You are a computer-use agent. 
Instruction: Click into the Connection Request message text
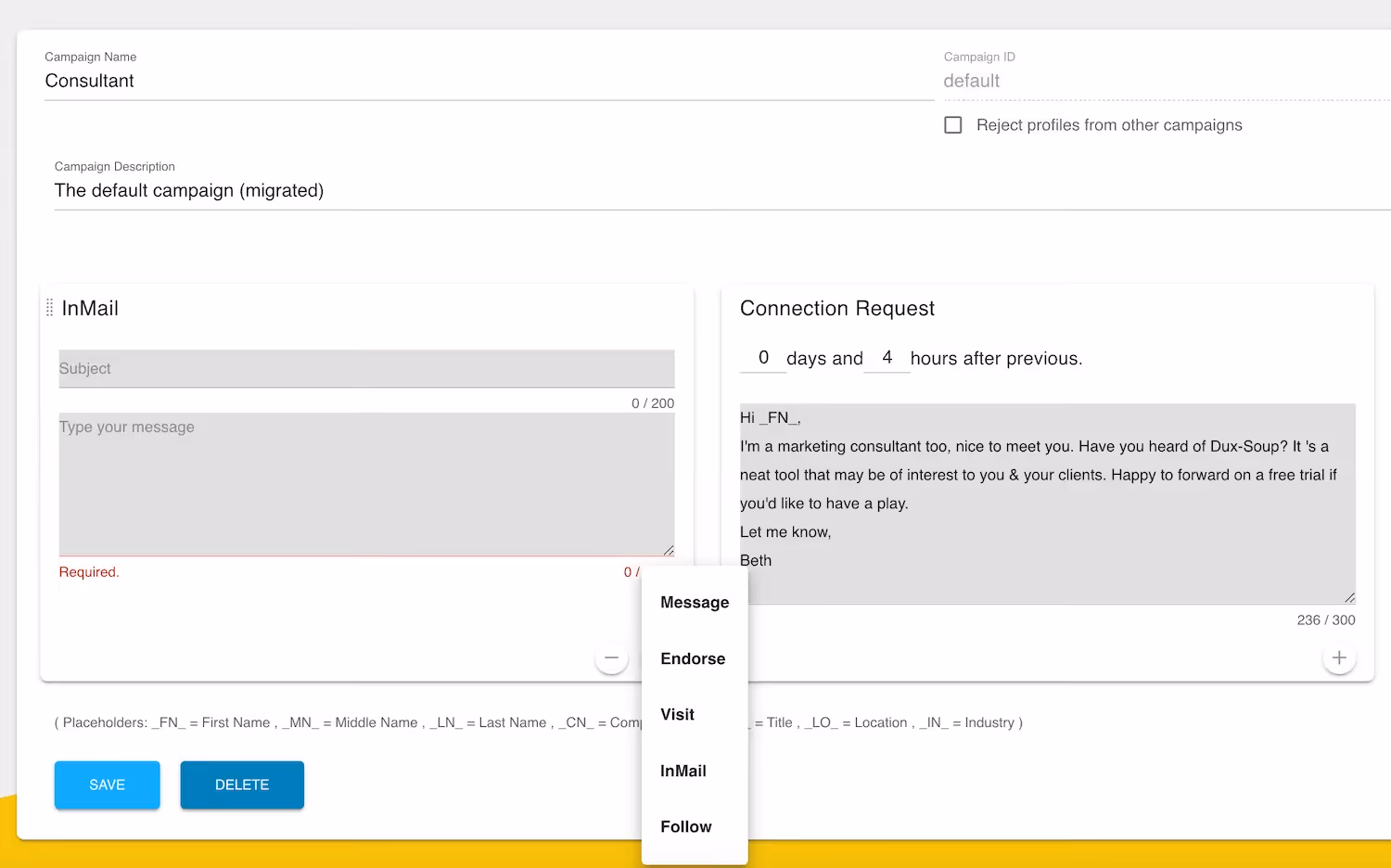1047,504
